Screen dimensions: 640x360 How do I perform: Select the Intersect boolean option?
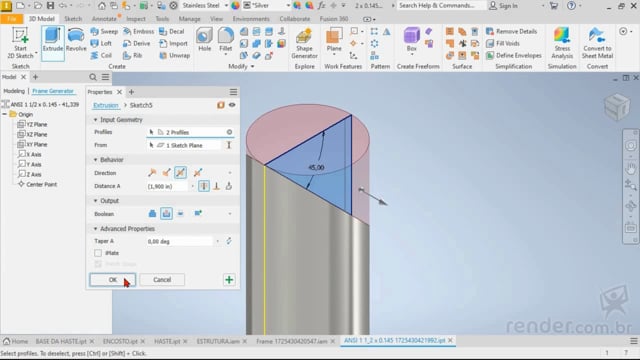180,213
